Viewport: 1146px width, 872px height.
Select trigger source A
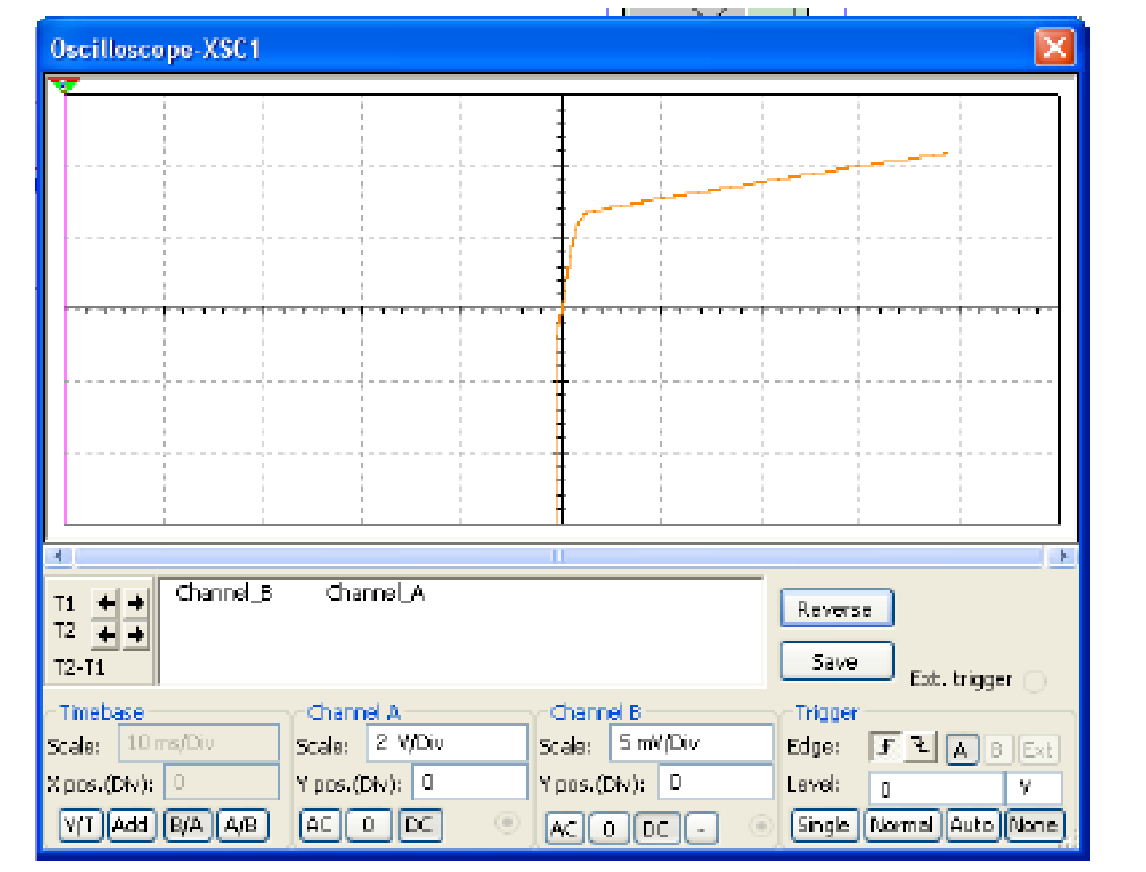pos(961,749)
